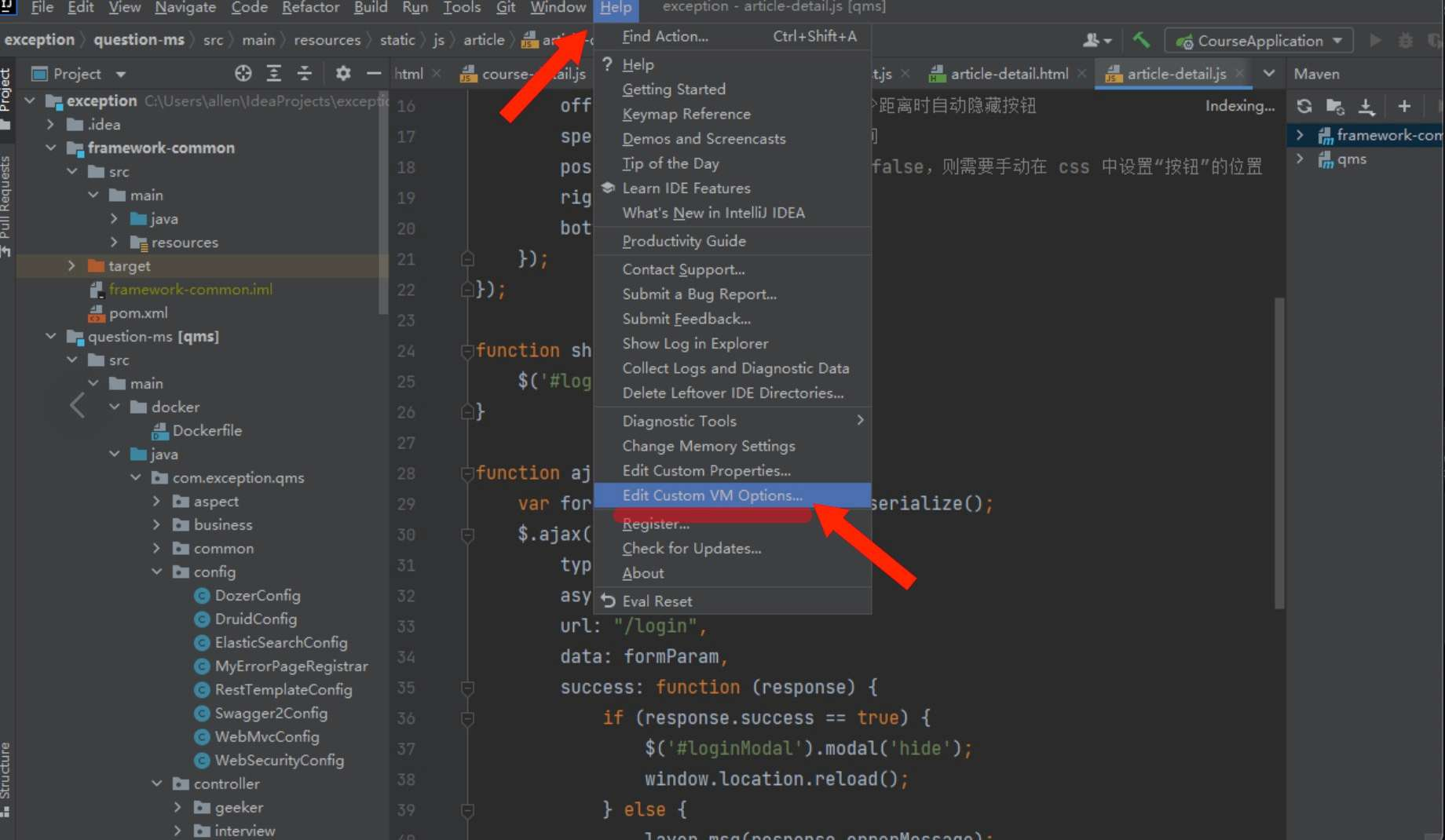Open Find Action from Help menu
Viewport: 1445px width, 840px height.
pos(732,36)
